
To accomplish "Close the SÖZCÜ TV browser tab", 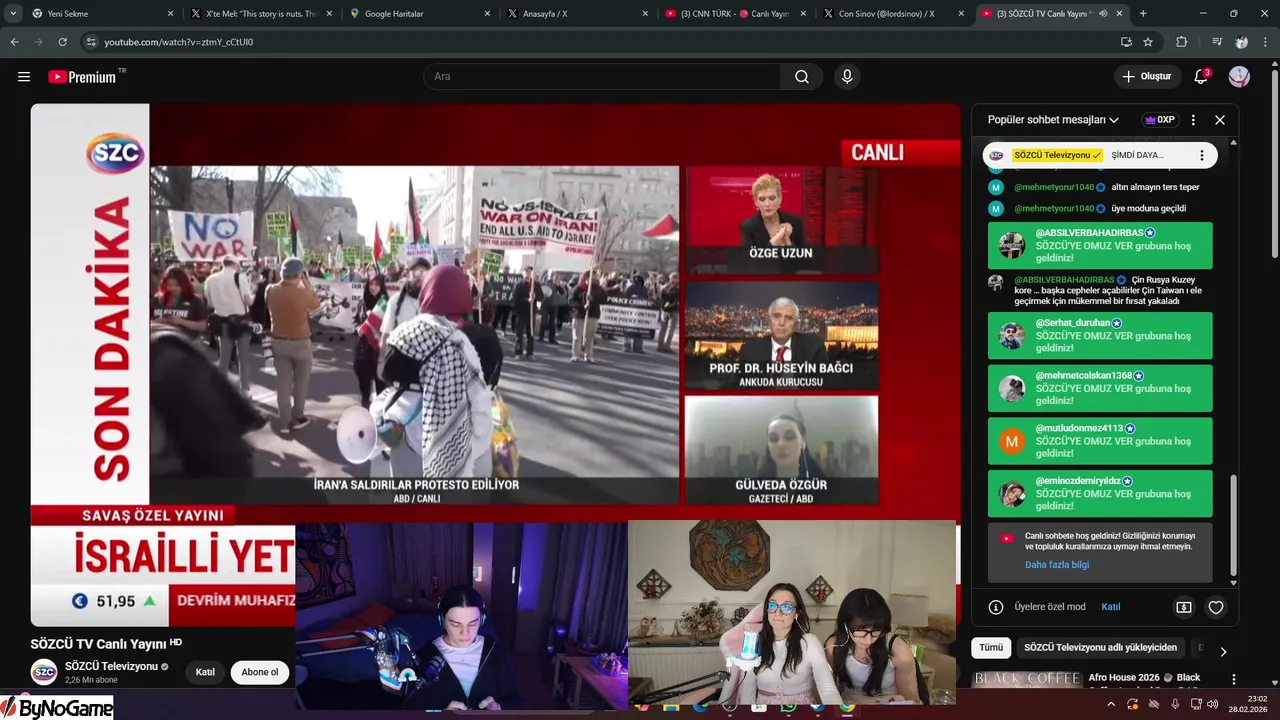I will pyautogui.click(x=1121, y=14).
